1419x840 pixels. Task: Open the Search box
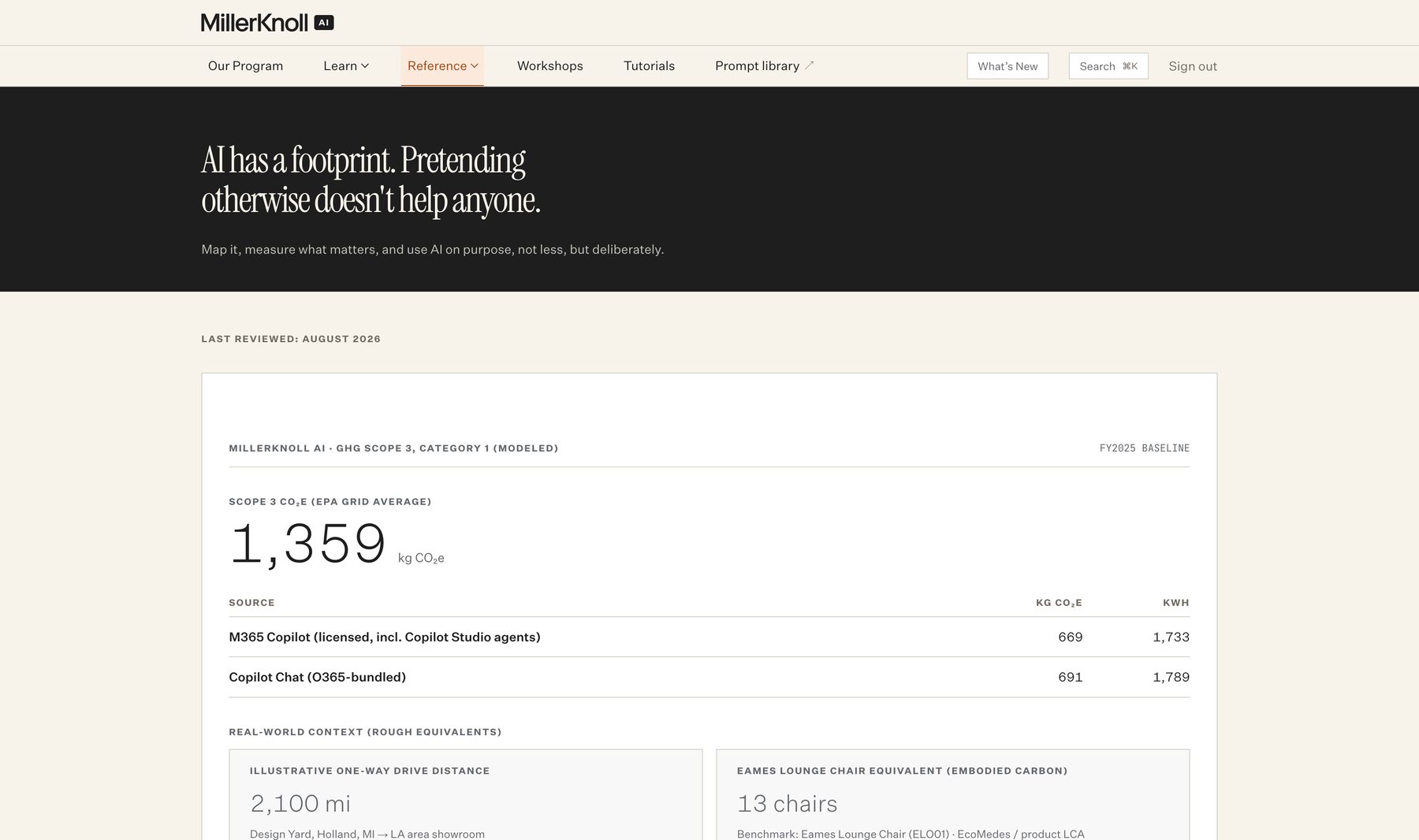pos(1108,66)
